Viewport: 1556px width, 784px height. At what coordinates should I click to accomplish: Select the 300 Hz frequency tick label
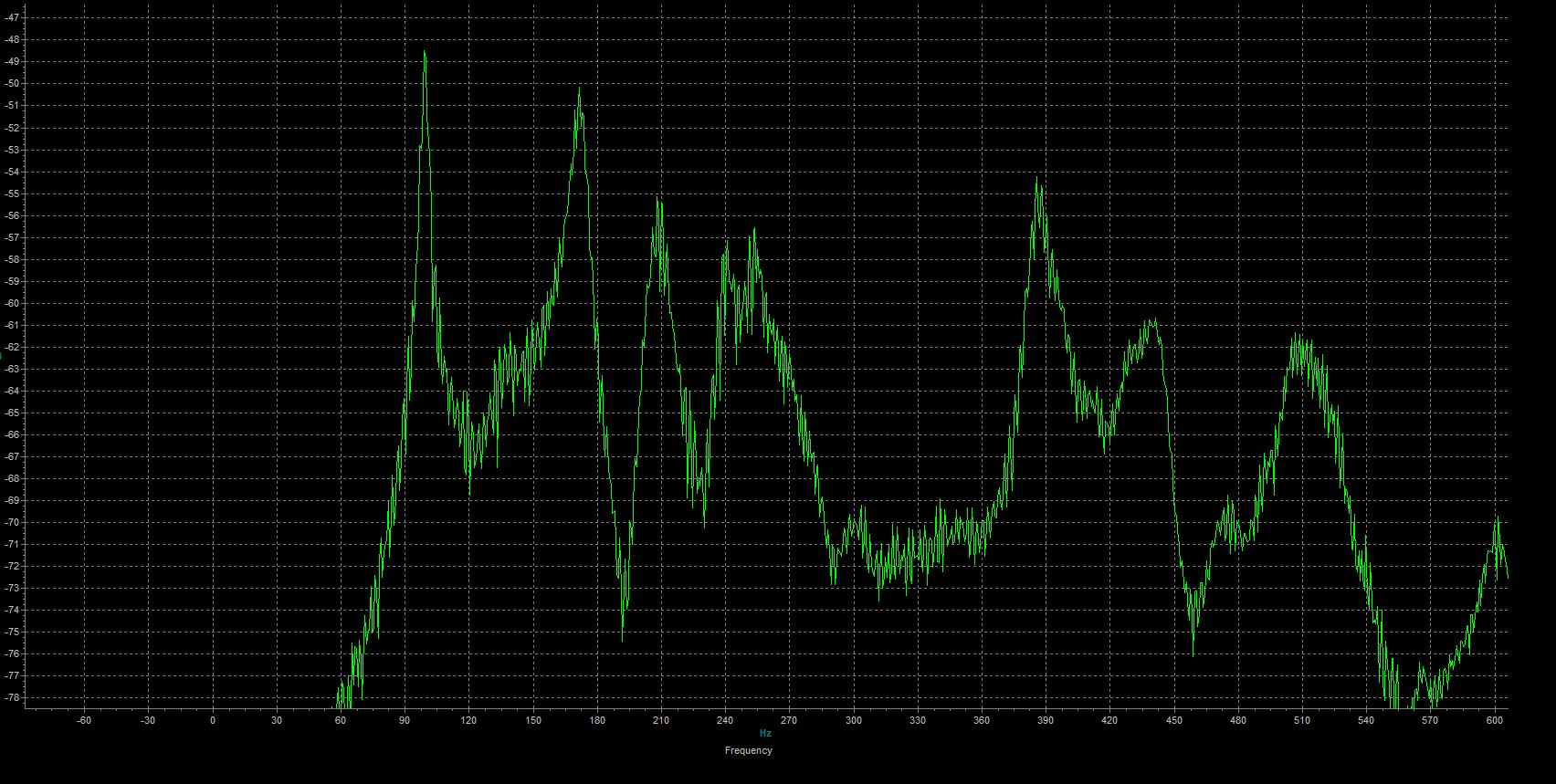point(853,720)
